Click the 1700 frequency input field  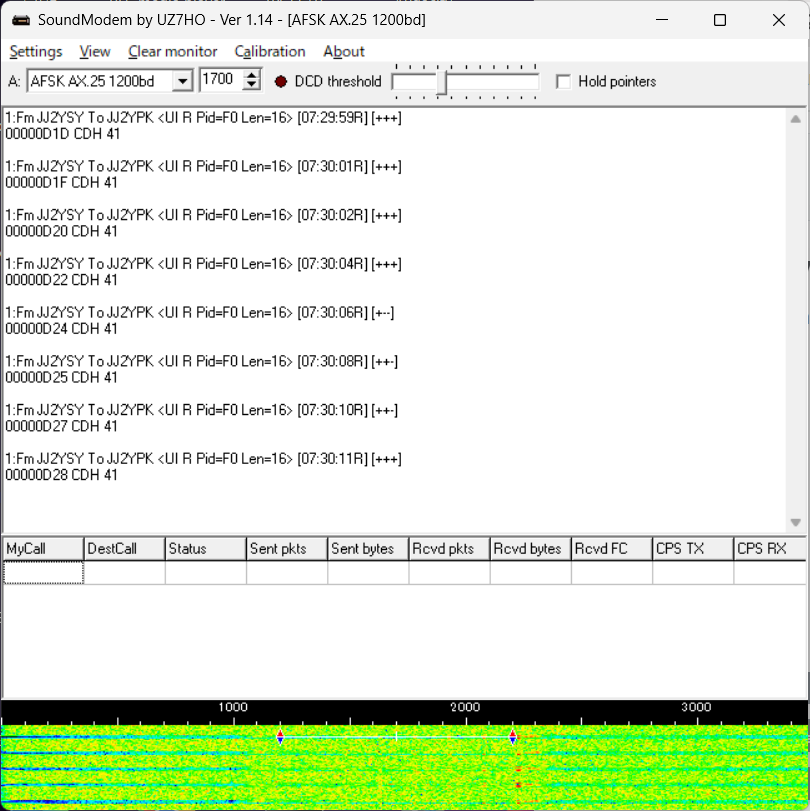(221, 80)
